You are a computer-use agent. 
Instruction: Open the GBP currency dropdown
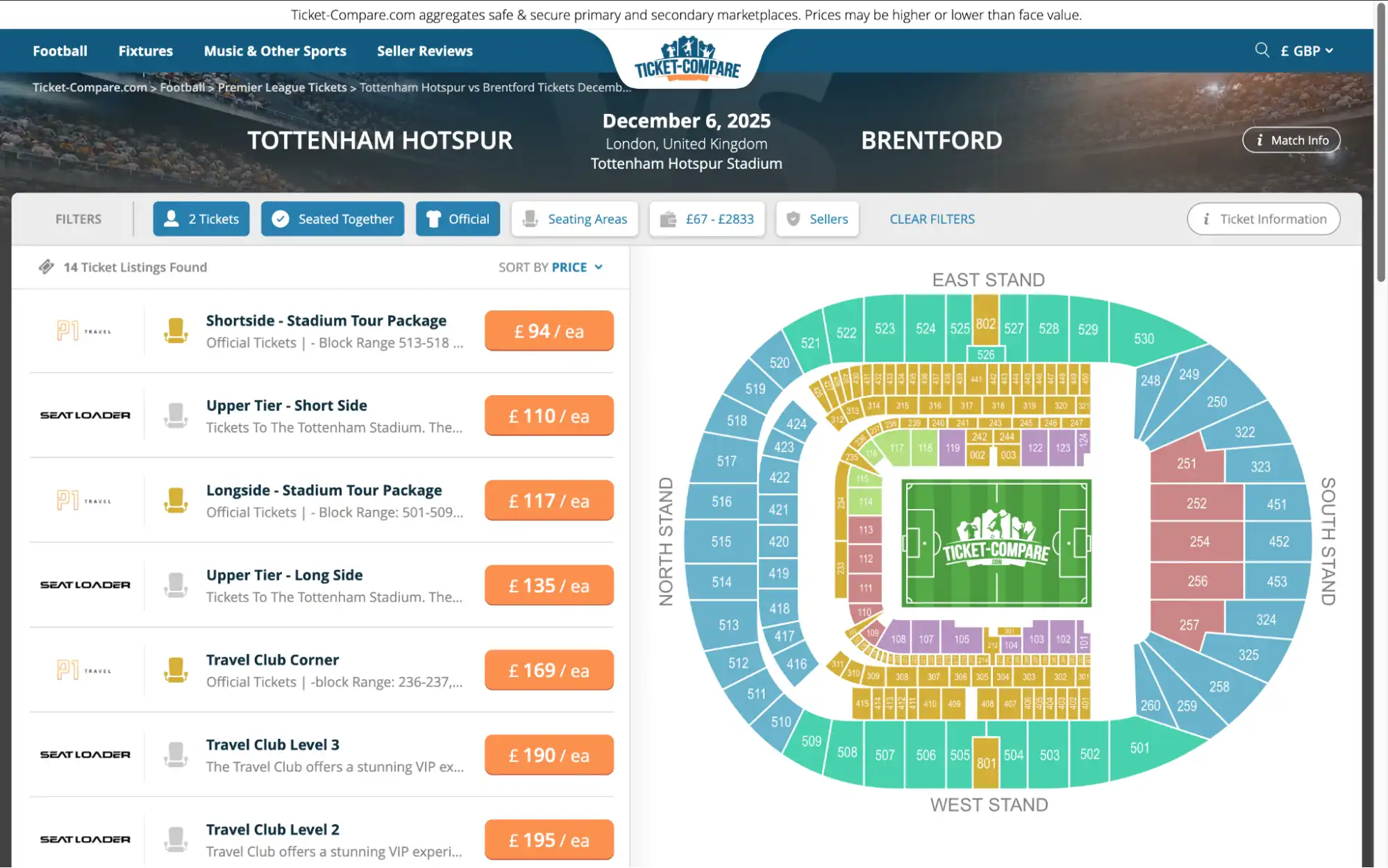pyautogui.click(x=1306, y=50)
